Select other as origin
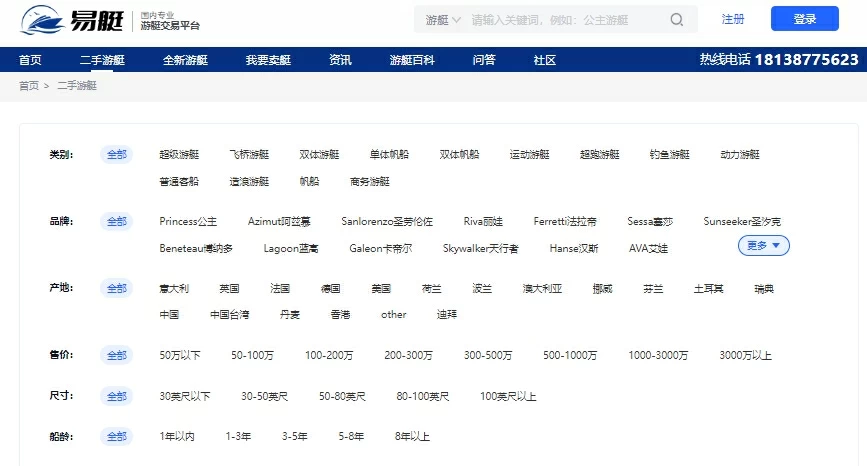The image size is (867, 466). click(394, 315)
